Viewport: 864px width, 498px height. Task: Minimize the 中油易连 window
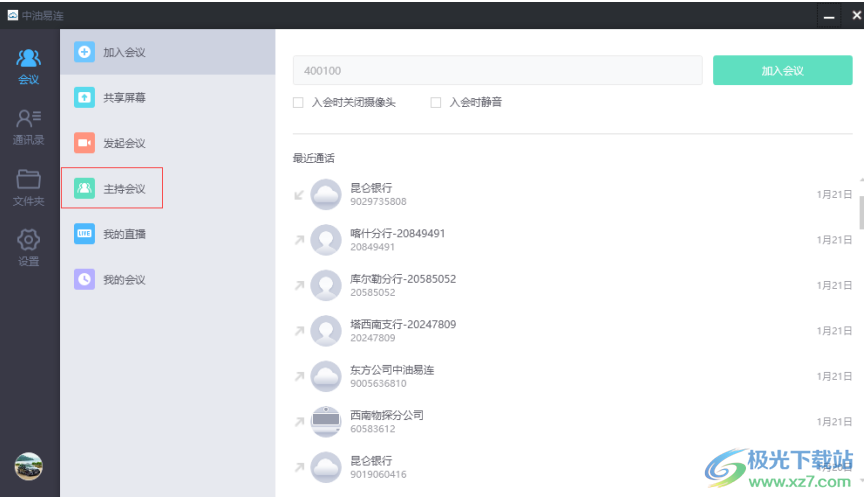pos(829,15)
